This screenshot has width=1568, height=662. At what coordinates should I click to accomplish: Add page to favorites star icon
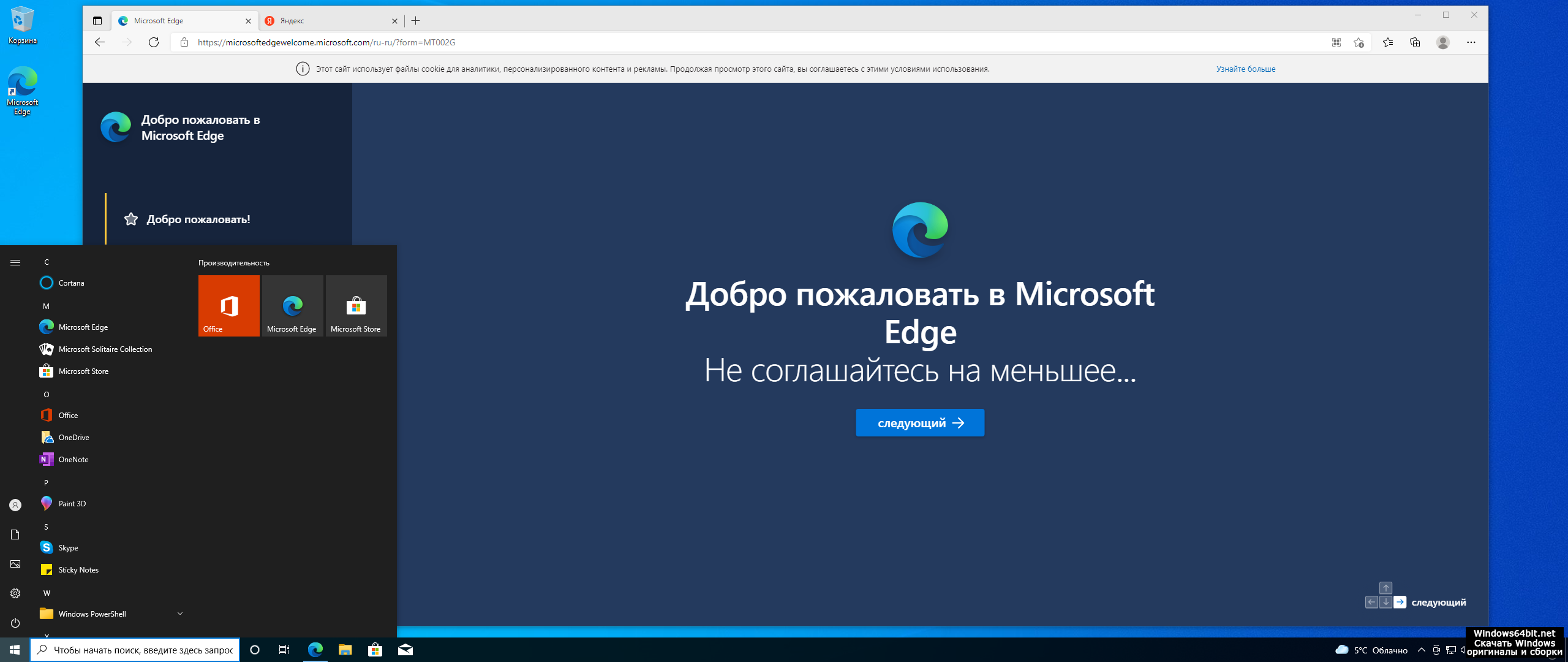1359,42
